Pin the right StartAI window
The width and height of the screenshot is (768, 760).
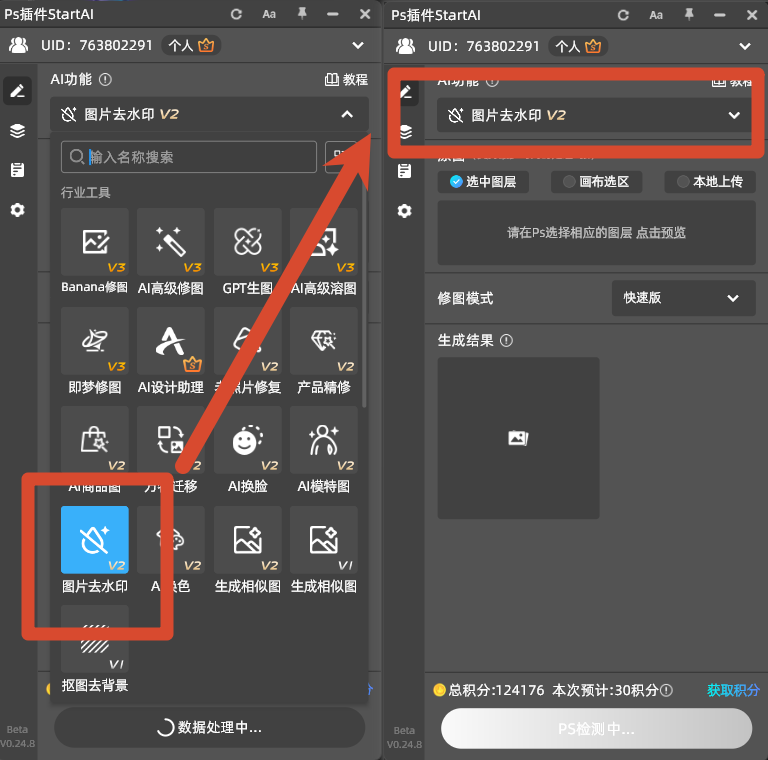(689, 15)
